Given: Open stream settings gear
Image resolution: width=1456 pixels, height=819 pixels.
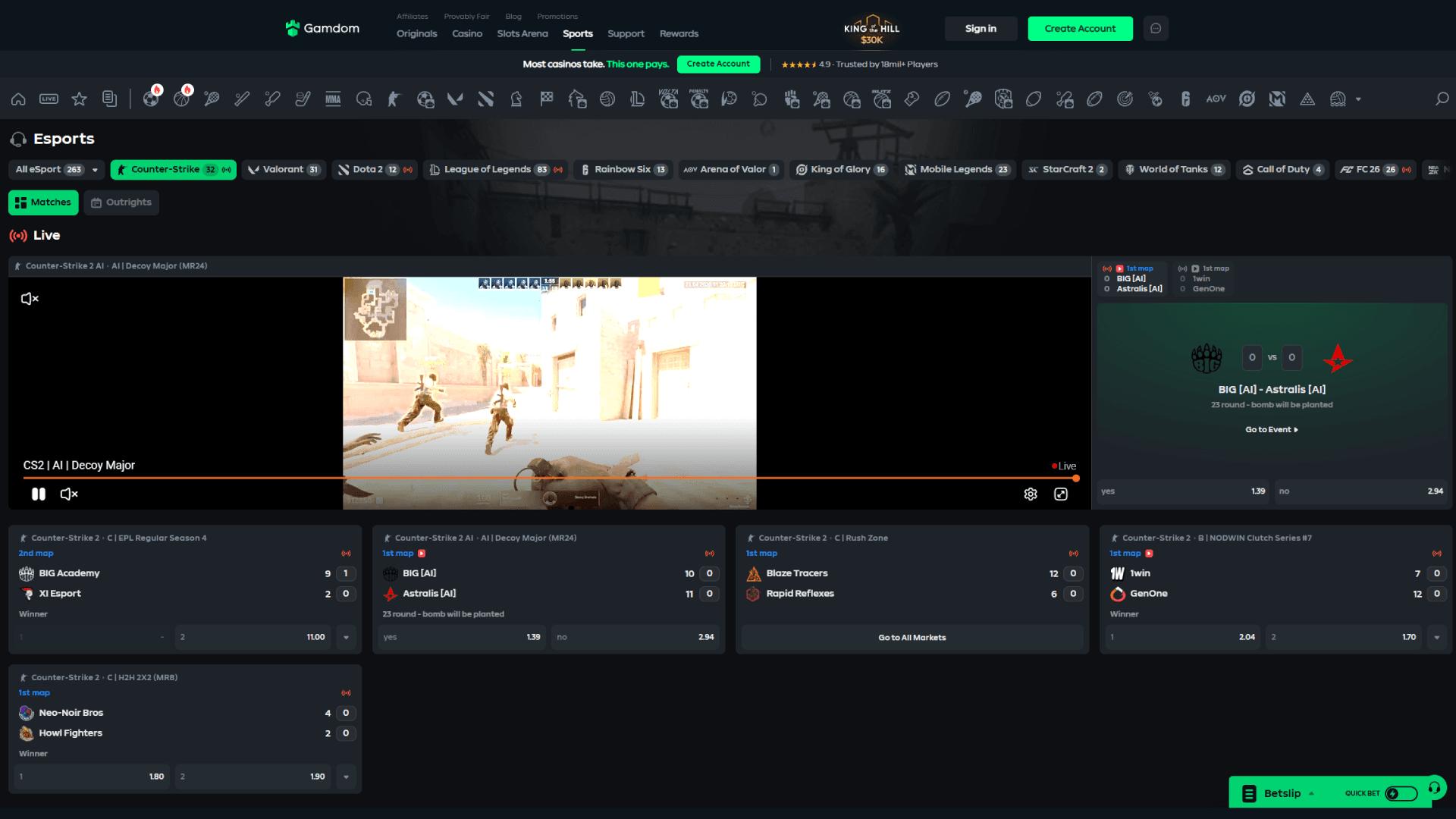Looking at the screenshot, I should point(1031,494).
